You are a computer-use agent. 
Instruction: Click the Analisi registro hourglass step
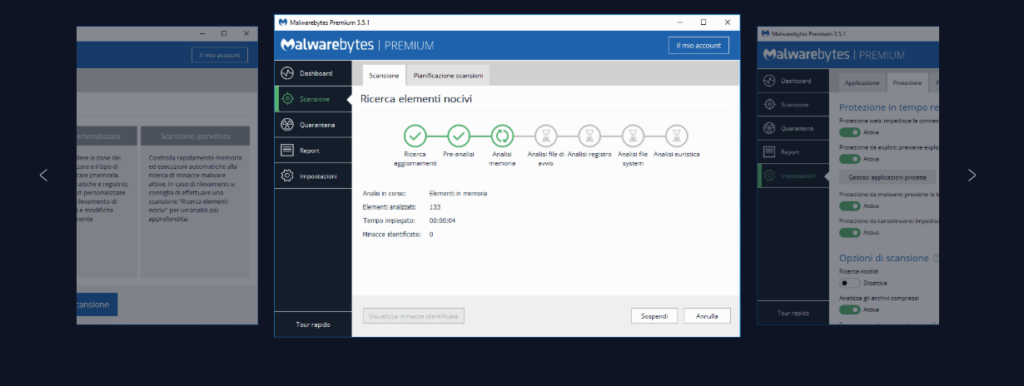coord(589,136)
